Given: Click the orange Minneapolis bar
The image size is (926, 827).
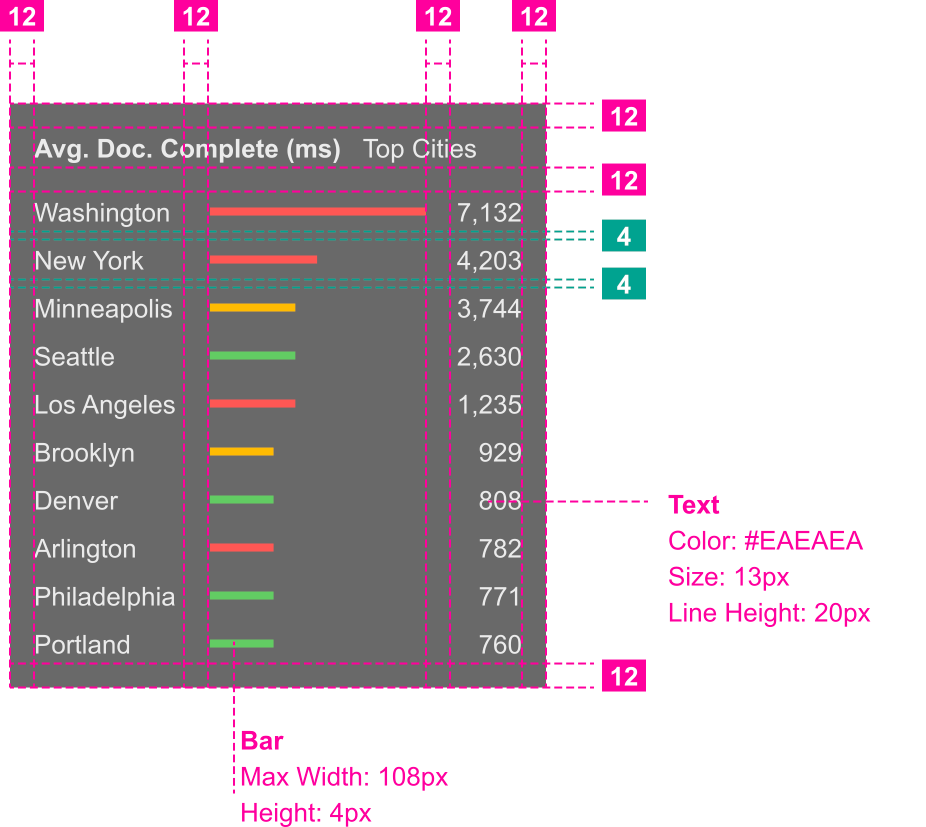Looking at the screenshot, I should (x=252, y=308).
